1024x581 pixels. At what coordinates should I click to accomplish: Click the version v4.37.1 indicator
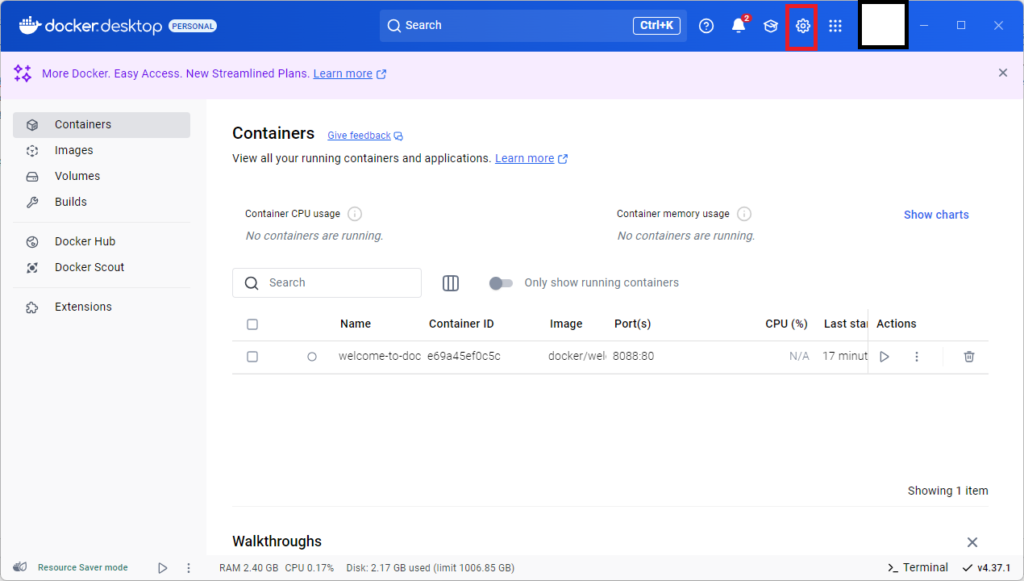coord(986,567)
